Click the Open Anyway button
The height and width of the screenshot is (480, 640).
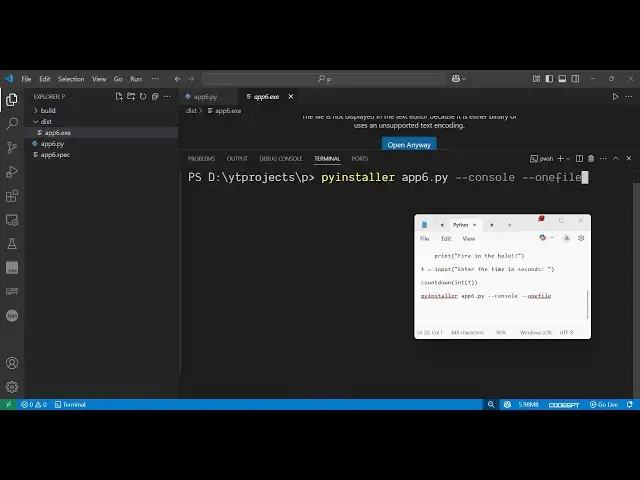(409, 145)
